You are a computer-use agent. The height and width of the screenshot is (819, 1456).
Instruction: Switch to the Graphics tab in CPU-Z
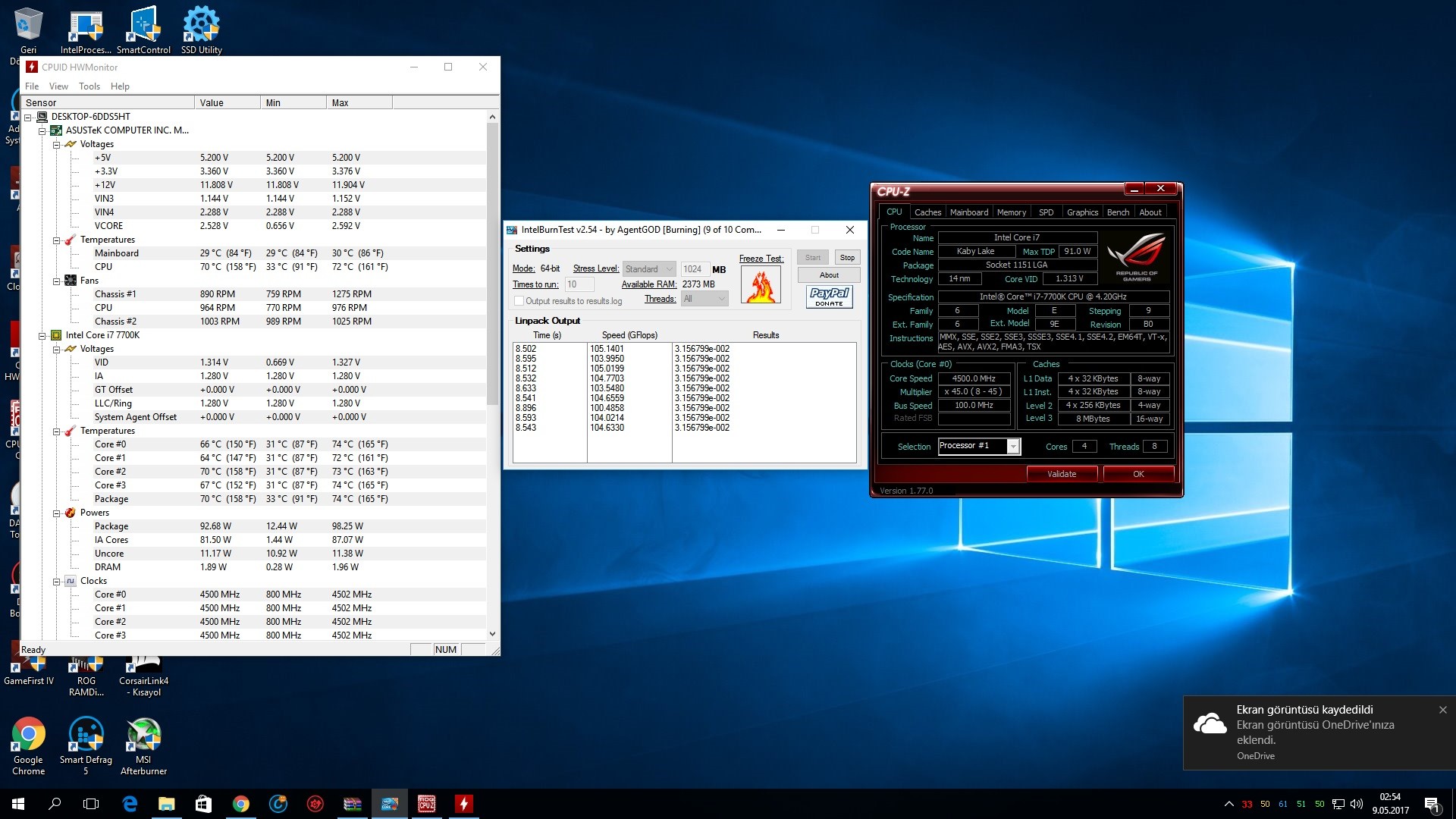coord(1082,212)
